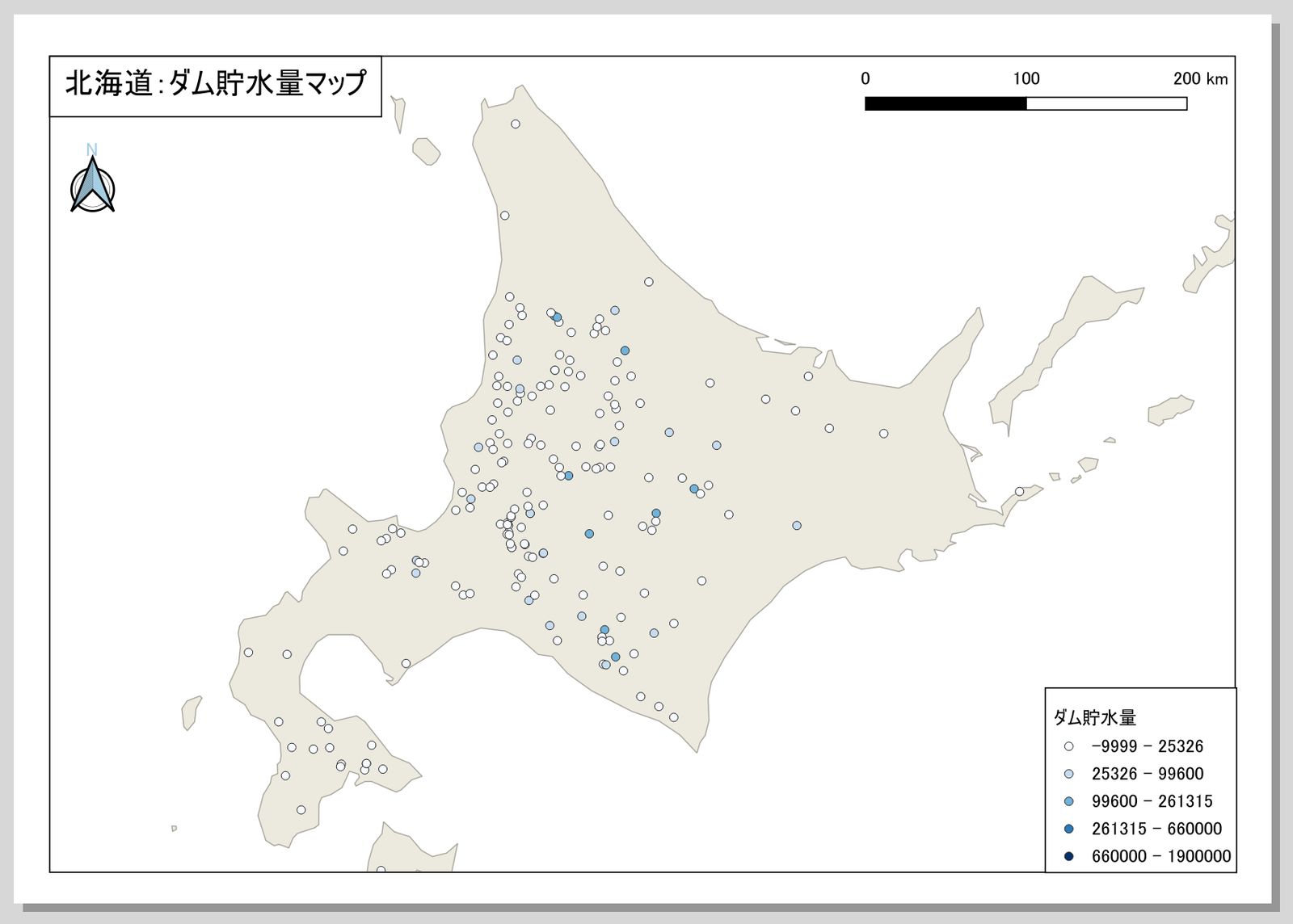Click the north arrow compass icon

(93, 185)
